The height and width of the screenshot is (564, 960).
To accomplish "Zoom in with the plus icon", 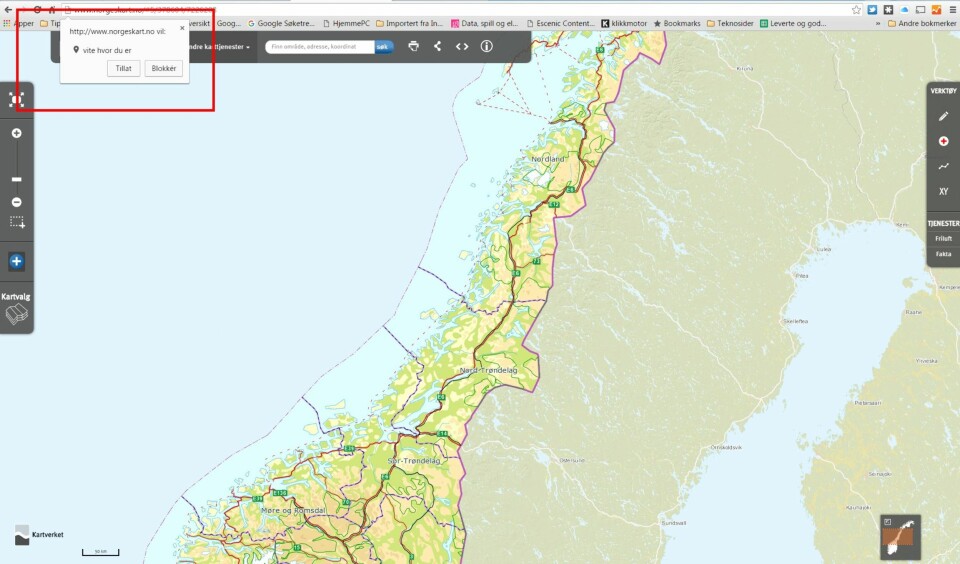I will [x=16, y=133].
